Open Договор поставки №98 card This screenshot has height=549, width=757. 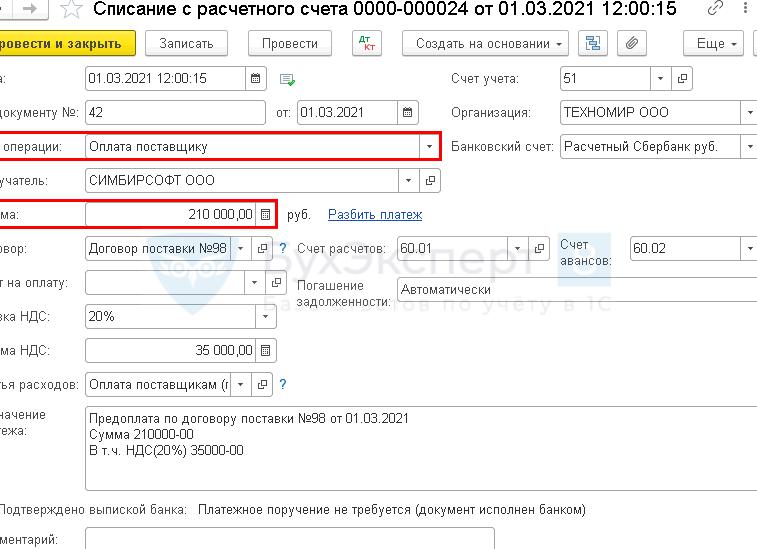coord(262,249)
